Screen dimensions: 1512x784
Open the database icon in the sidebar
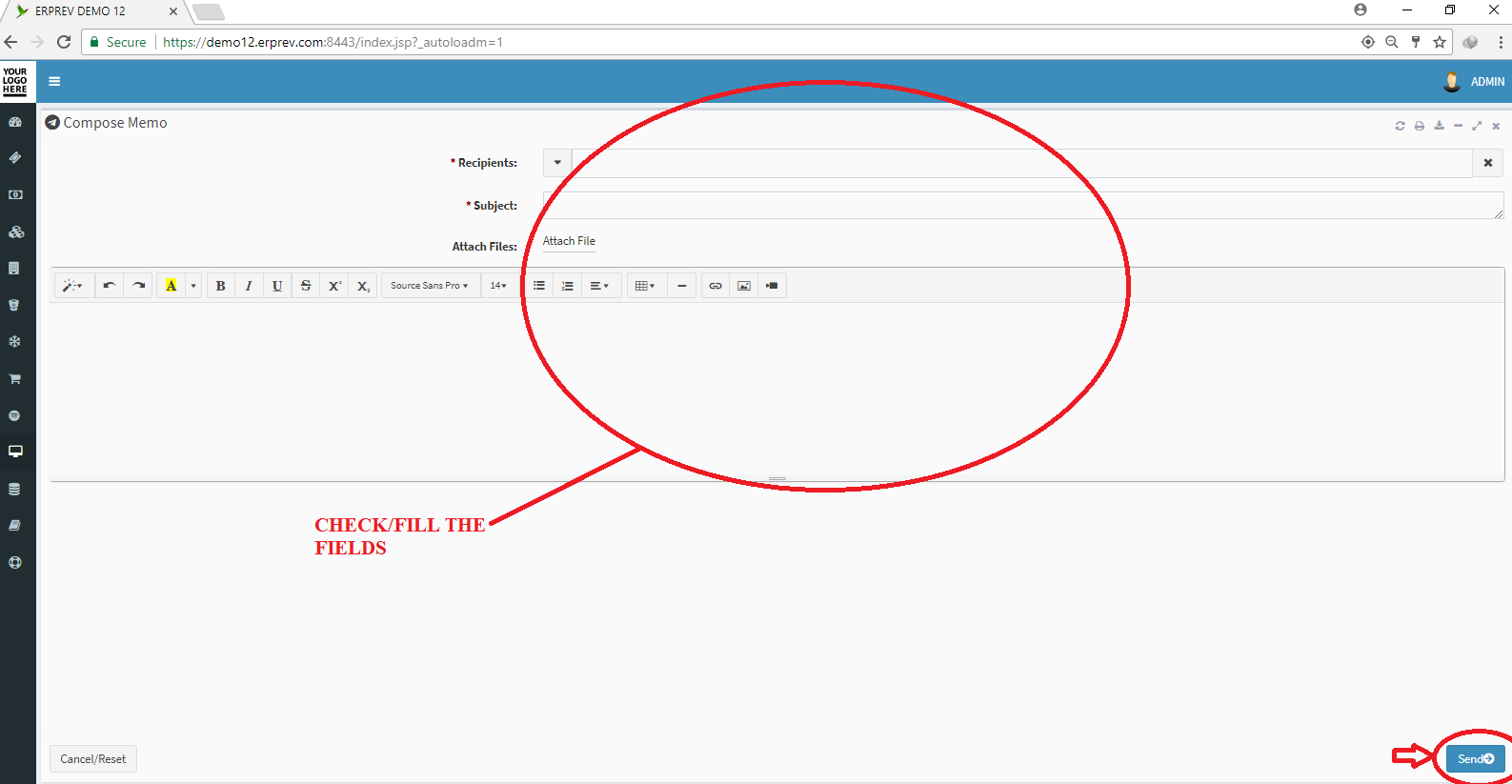(14, 489)
